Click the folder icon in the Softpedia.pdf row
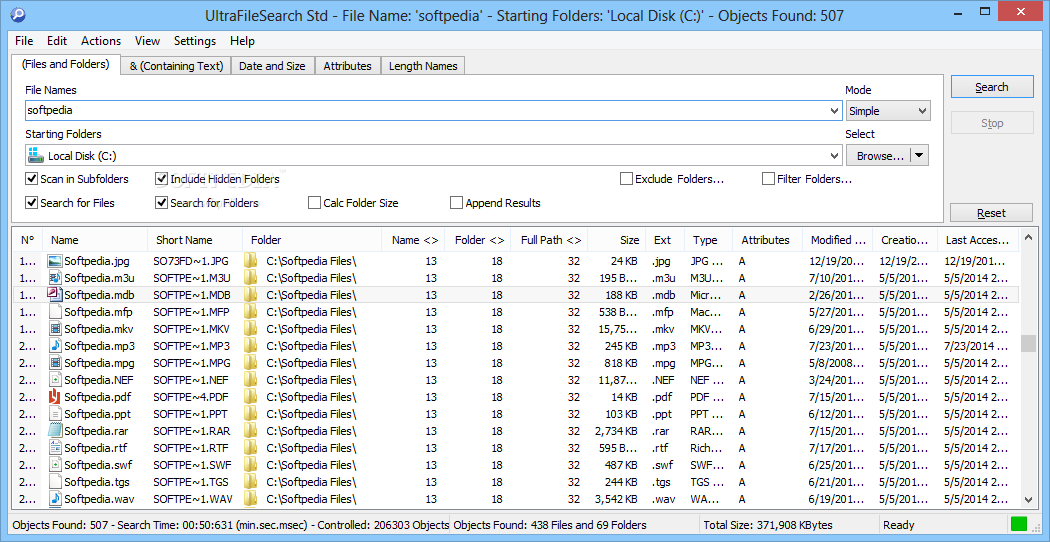The image size is (1050, 542). click(251, 397)
